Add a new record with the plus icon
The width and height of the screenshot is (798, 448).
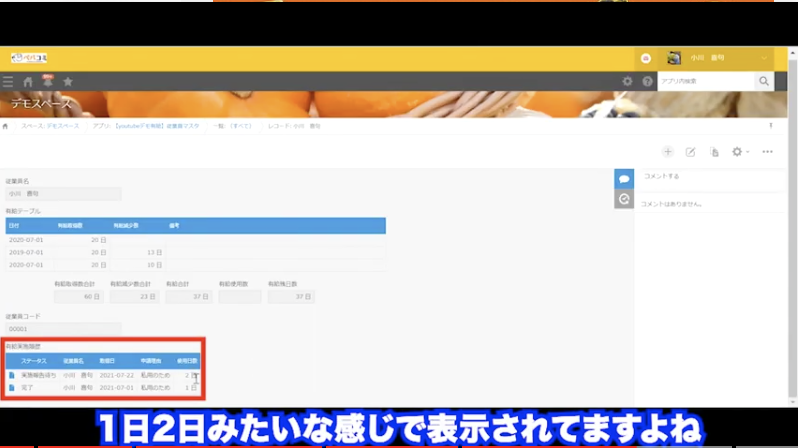668,152
